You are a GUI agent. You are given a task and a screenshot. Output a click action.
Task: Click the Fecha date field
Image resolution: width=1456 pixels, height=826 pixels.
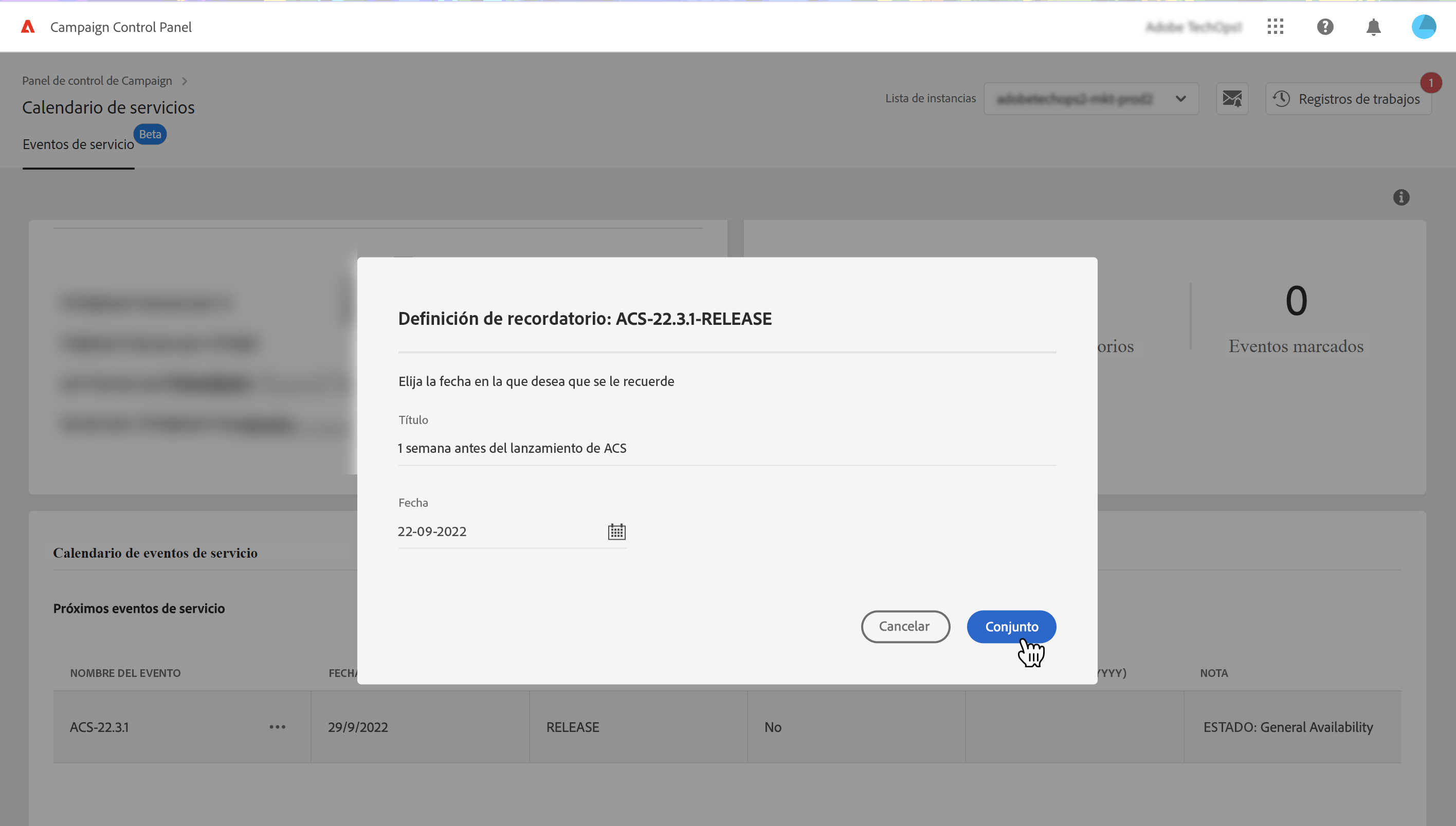click(x=499, y=531)
